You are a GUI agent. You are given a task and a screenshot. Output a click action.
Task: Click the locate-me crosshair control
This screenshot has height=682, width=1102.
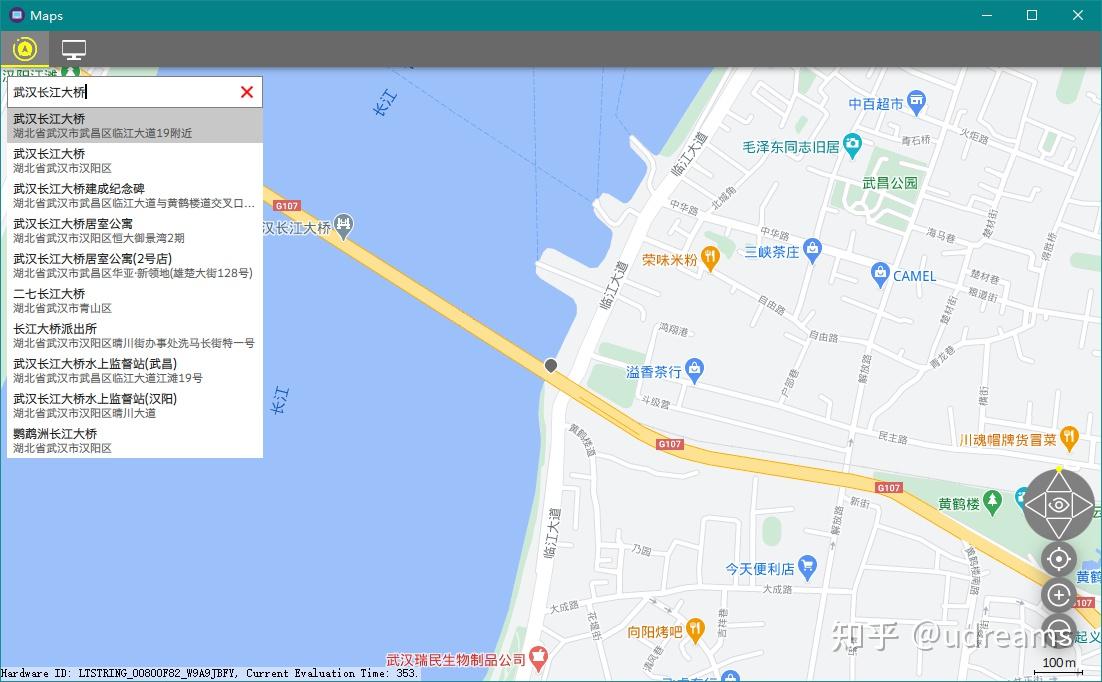[x=1058, y=559]
